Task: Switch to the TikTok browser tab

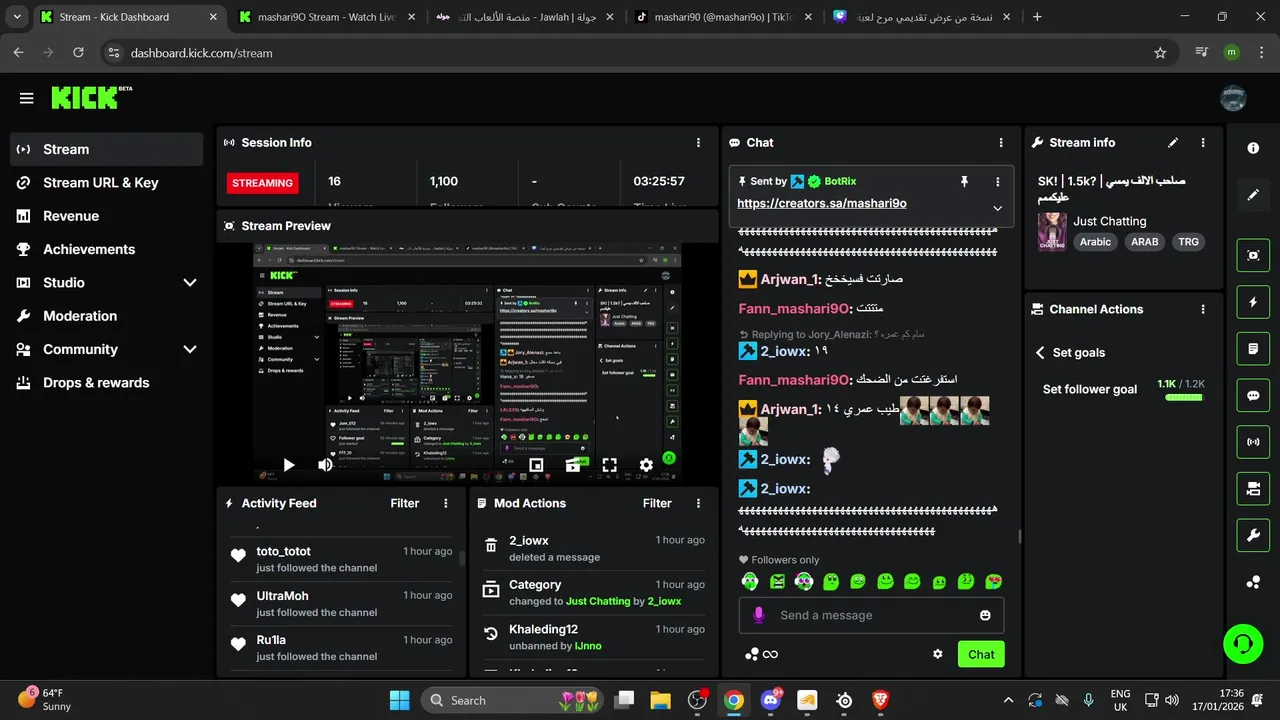Action: point(723,17)
